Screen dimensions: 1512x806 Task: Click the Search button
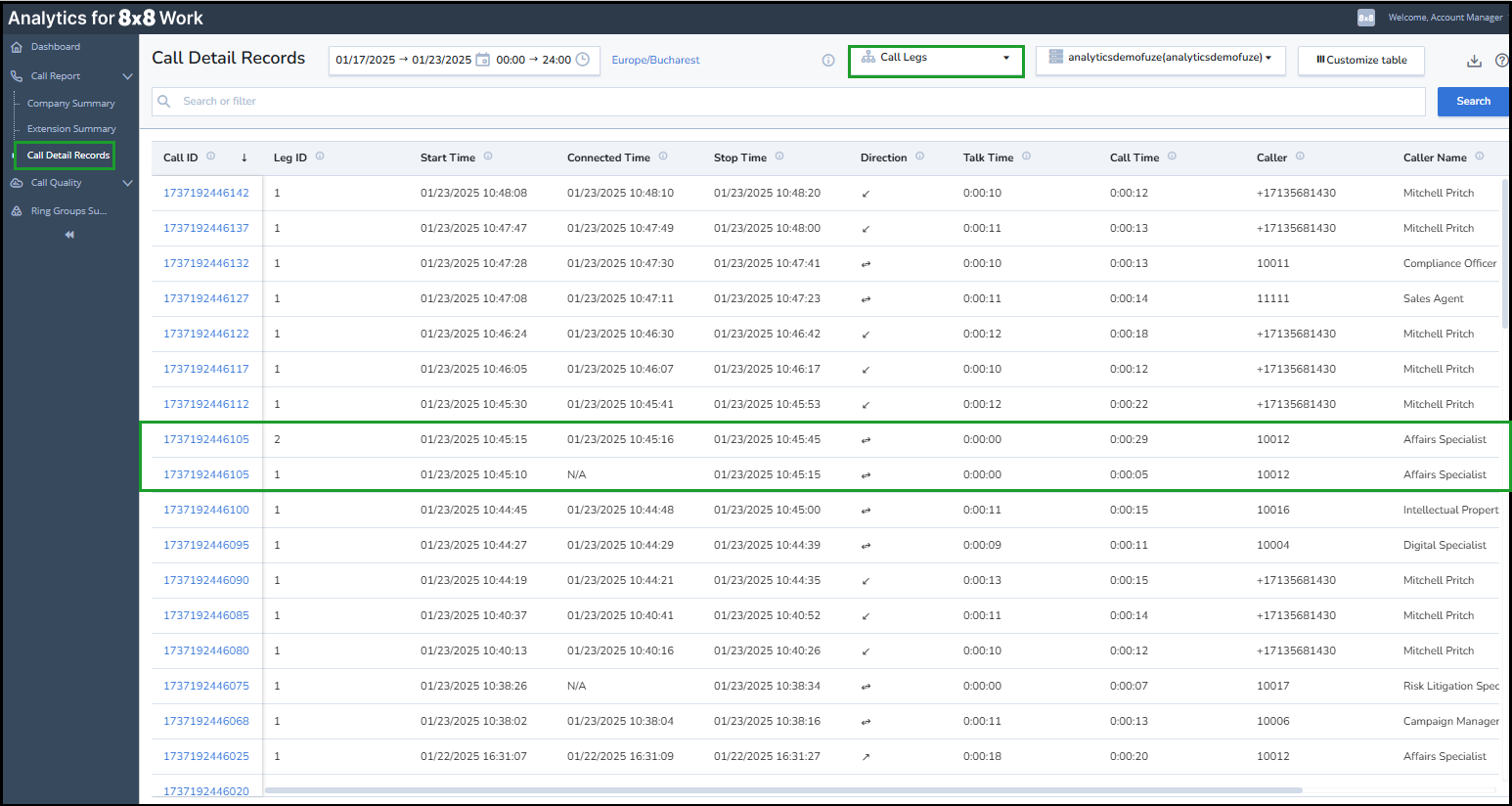coord(1473,102)
